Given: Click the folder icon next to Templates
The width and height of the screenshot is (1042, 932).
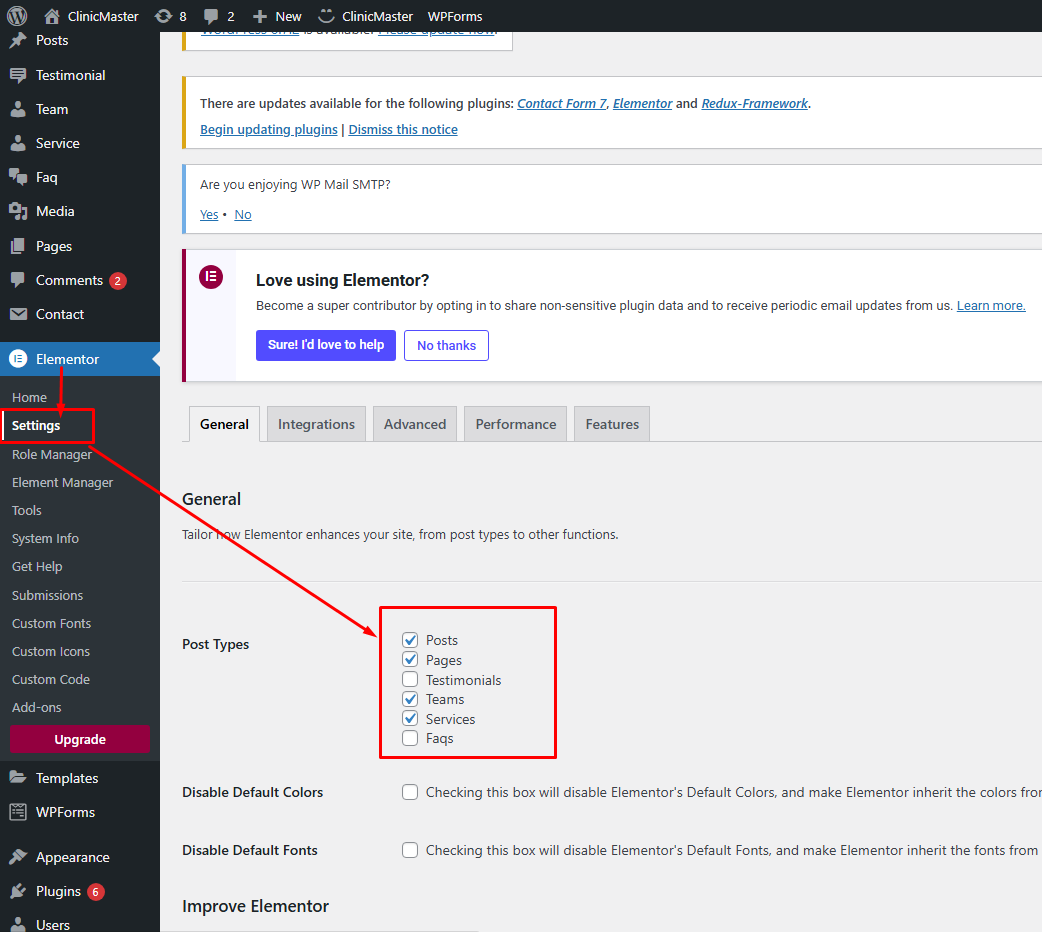Looking at the screenshot, I should [x=18, y=778].
